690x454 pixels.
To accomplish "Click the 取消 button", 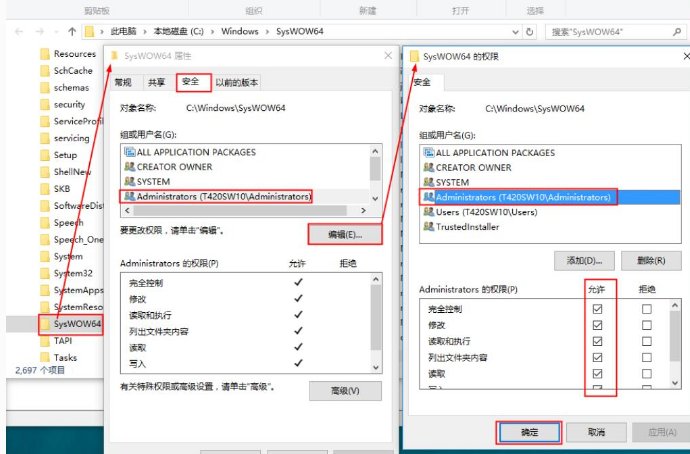I will click(x=596, y=432).
